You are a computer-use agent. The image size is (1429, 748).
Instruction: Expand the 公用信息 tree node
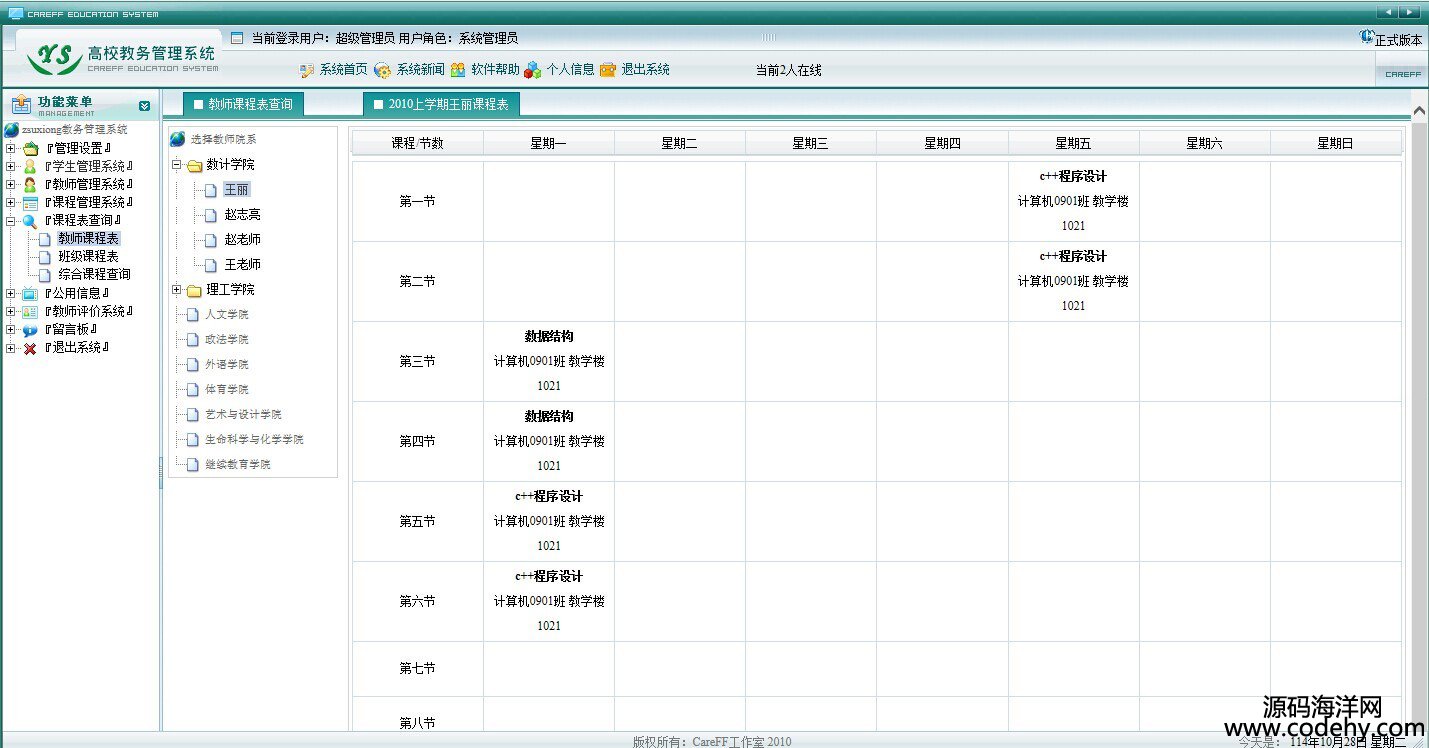(10, 294)
